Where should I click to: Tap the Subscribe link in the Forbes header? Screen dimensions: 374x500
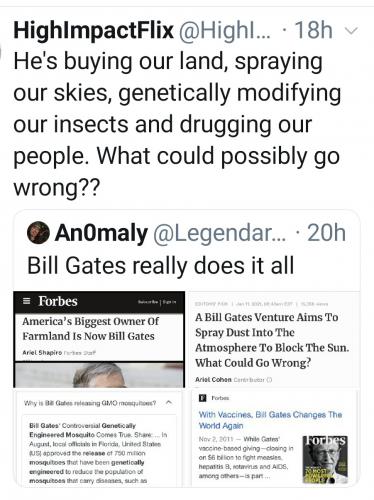pos(149,302)
